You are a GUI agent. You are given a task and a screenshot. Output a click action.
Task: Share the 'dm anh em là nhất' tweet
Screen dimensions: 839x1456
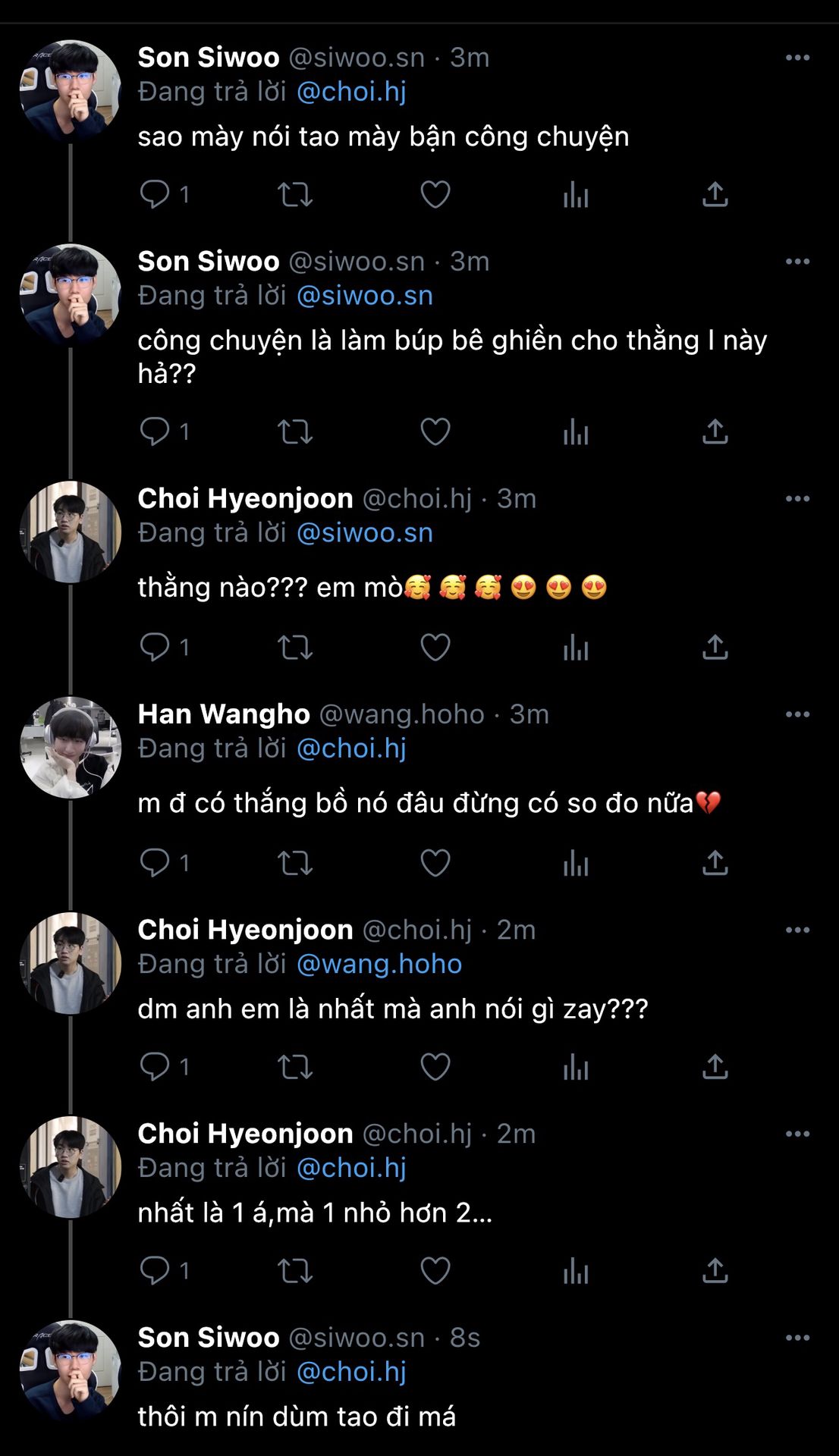[x=715, y=1066]
